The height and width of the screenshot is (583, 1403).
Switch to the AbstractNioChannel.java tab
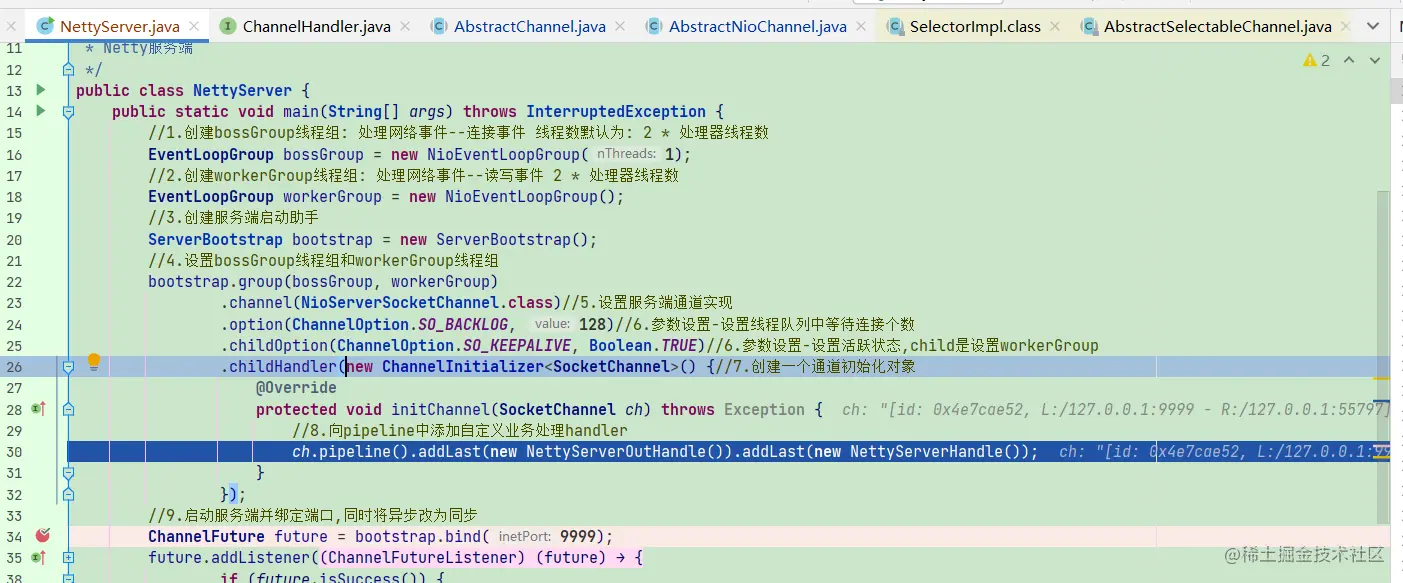757,27
